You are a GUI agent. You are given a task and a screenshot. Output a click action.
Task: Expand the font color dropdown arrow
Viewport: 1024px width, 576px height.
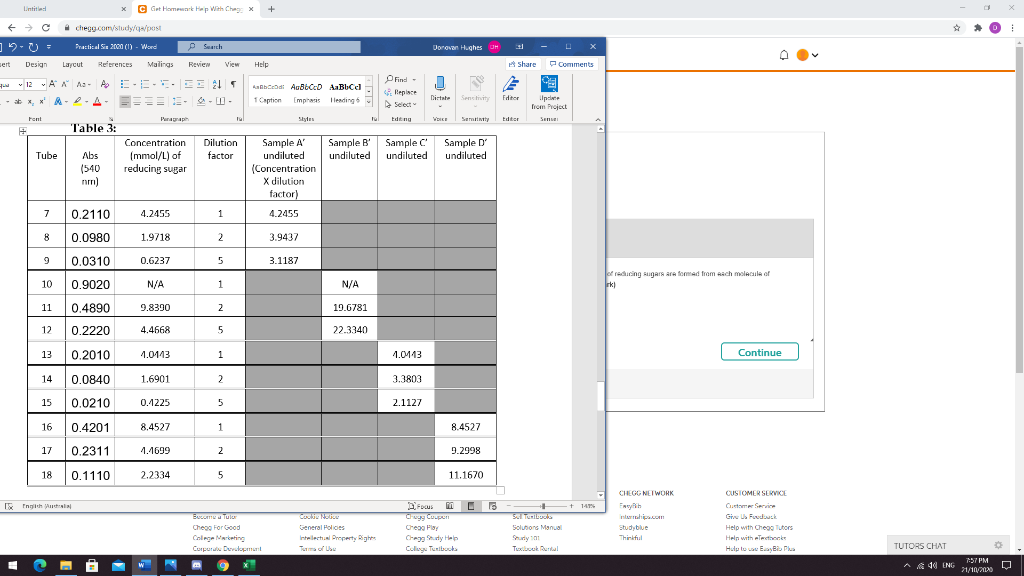104,101
